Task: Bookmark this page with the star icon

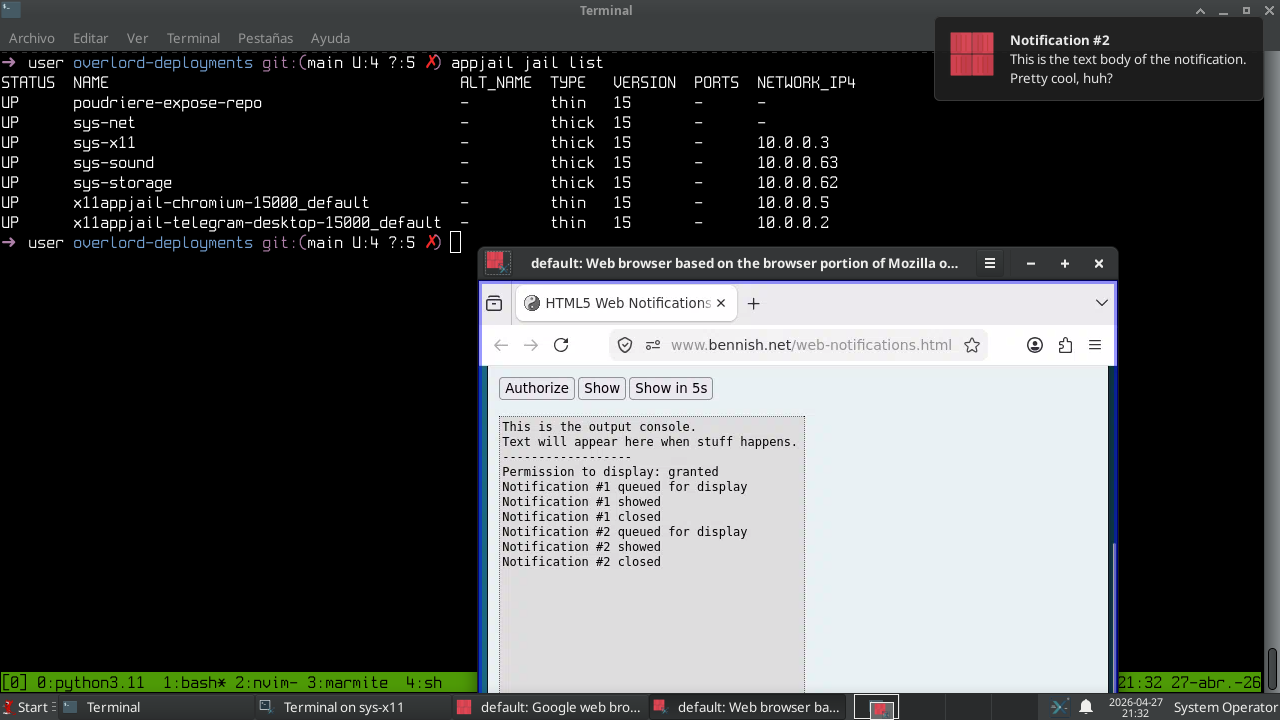Action: 972,345
